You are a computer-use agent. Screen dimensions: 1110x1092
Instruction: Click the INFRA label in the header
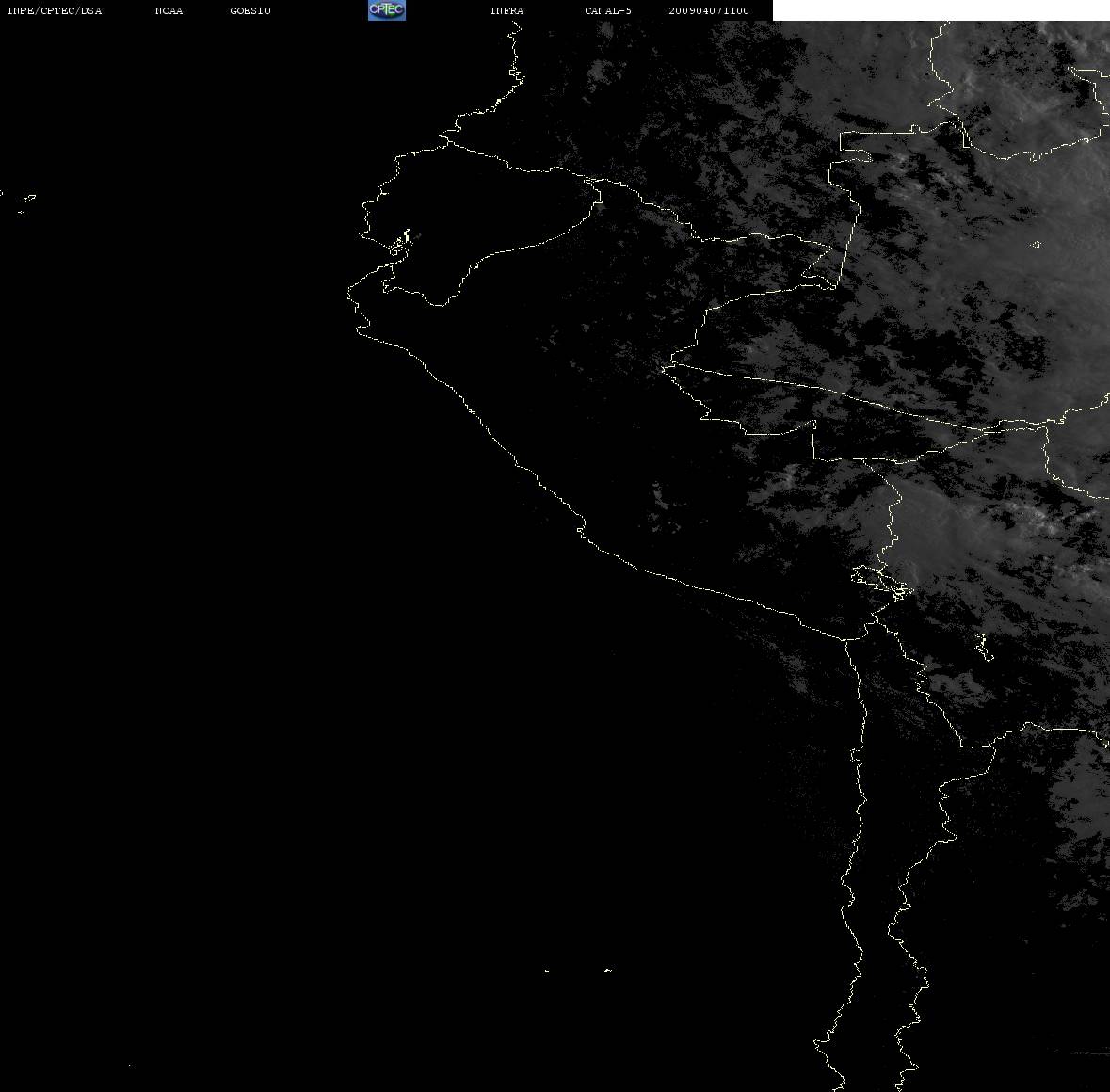[507, 10]
